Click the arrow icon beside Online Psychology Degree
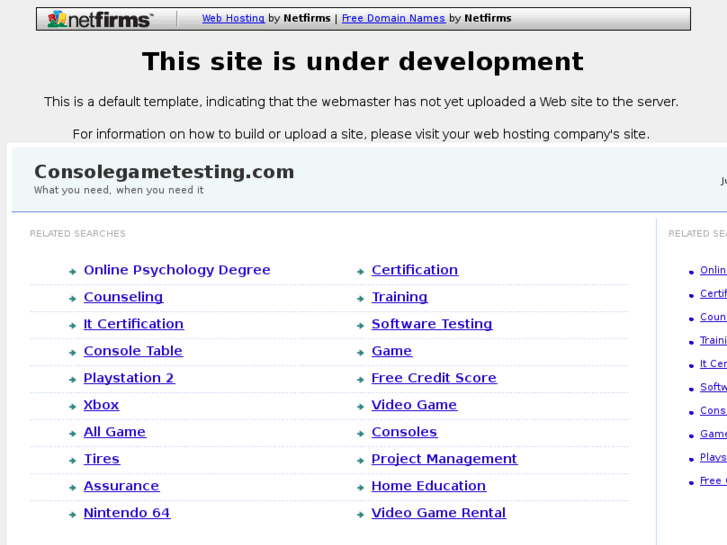The image size is (727, 545). [72, 272]
